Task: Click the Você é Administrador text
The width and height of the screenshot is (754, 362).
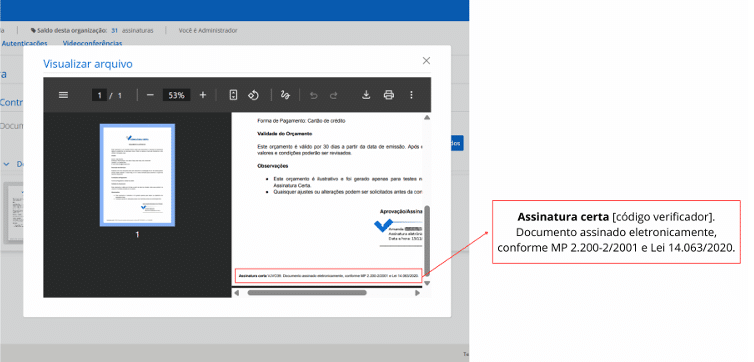Action: (x=208, y=30)
